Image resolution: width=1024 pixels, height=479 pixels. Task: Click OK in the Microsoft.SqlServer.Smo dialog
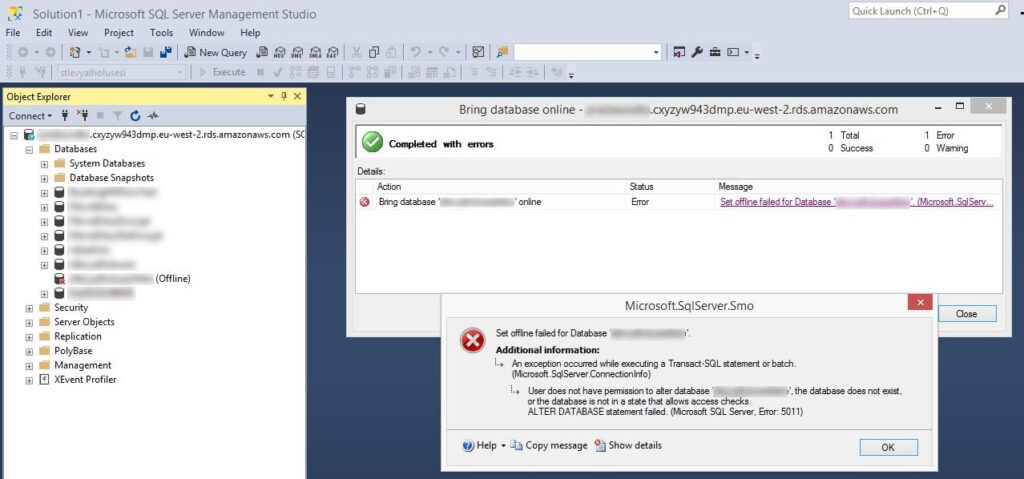click(x=888, y=447)
